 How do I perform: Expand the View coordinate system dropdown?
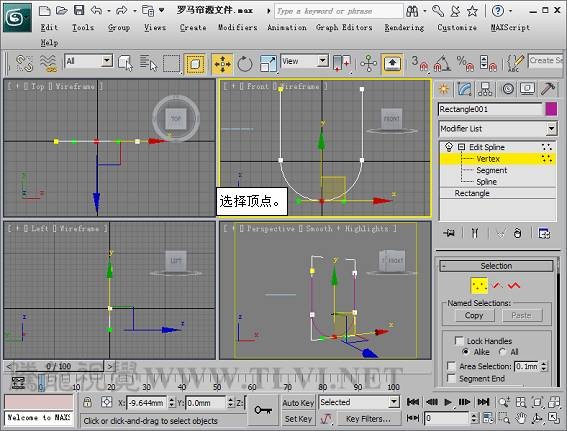click(304, 61)
